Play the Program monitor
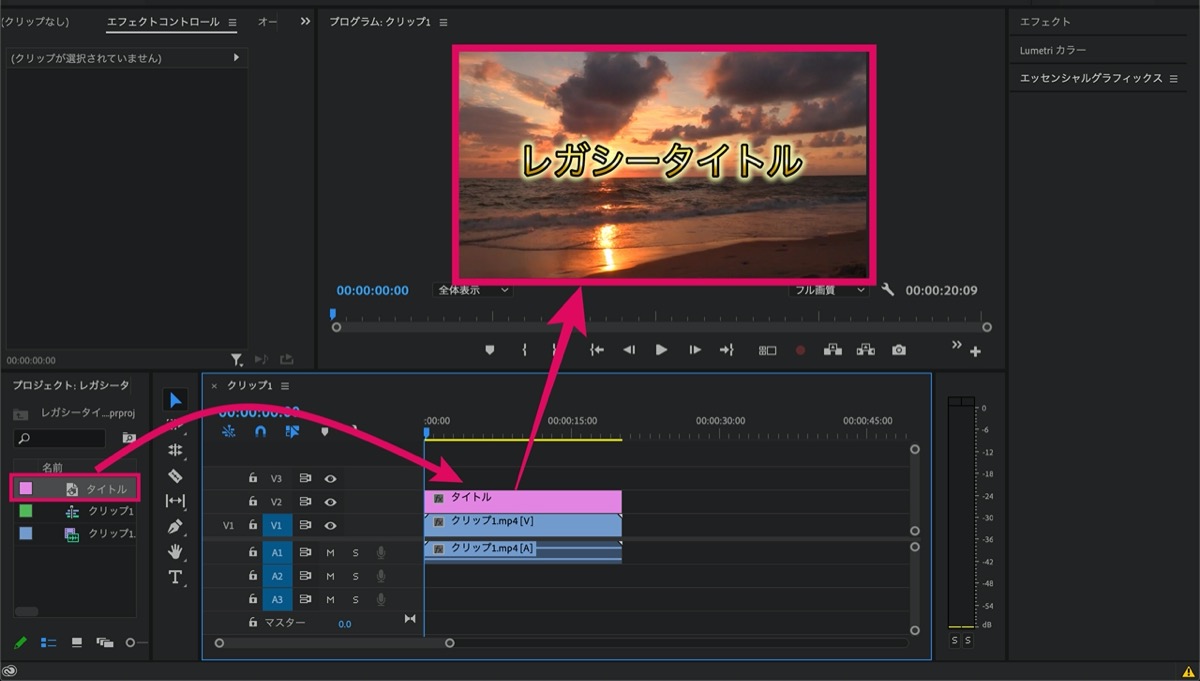 point(661,350)
